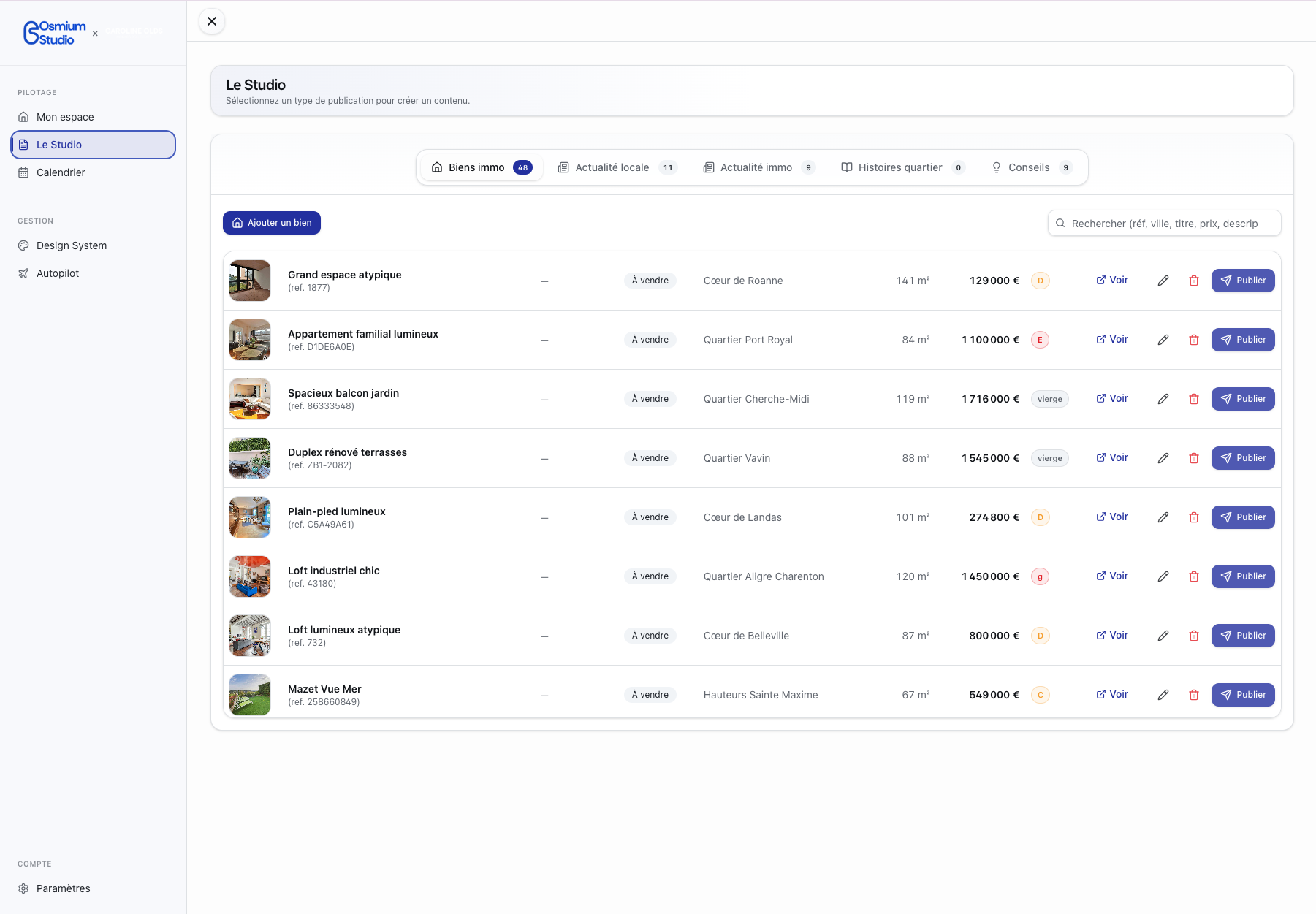Click the E energy badge for Appartement familial
Viewport: 1316px width, 914px height.
pos(1041,340)
